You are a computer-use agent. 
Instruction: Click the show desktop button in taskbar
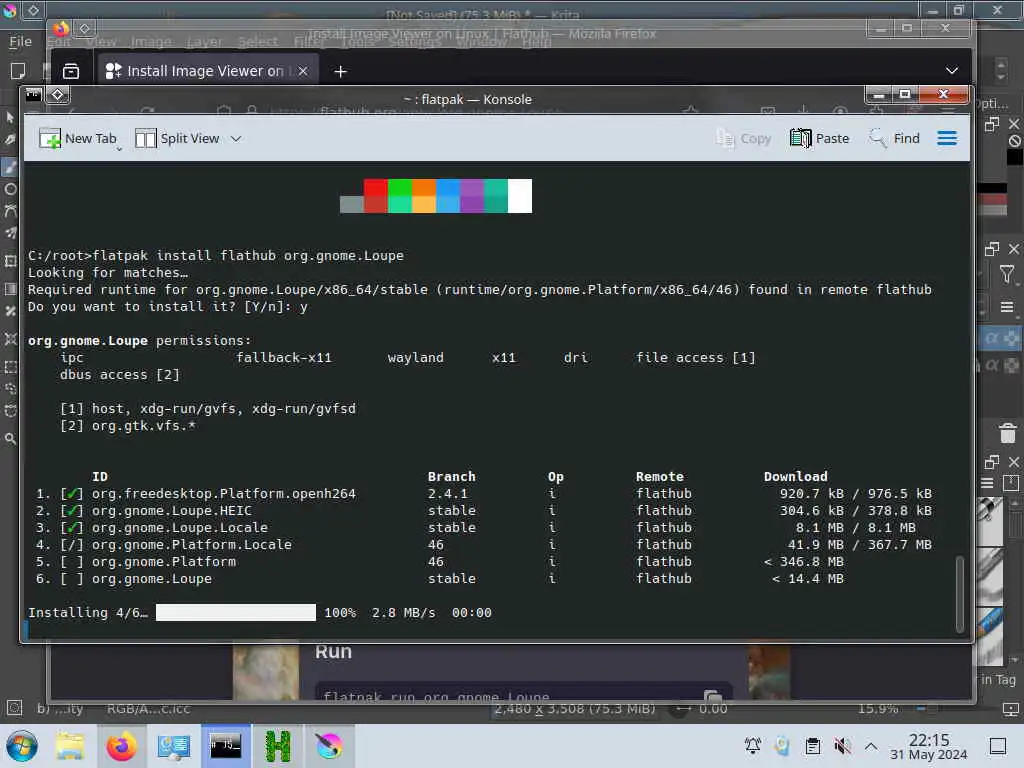(x=998, y=746)
